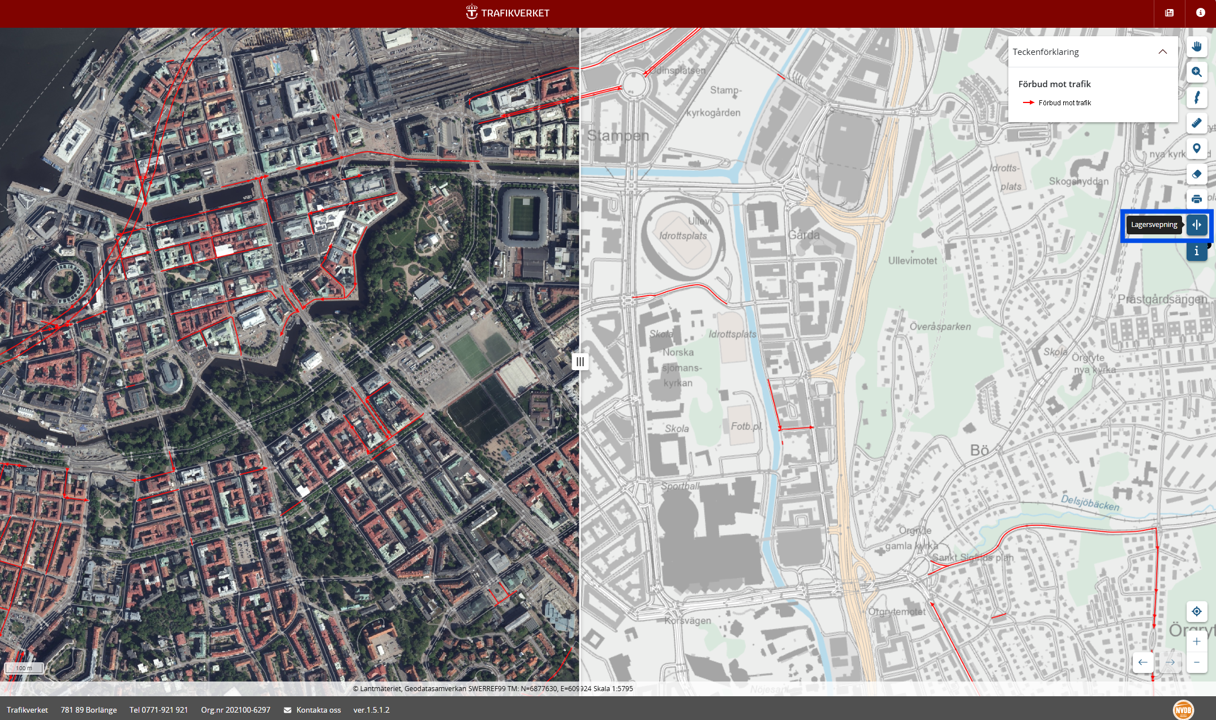Viewport: 1216px width, 720px height.
Task: Select the pan hand tool
Action: point(1196,47)
